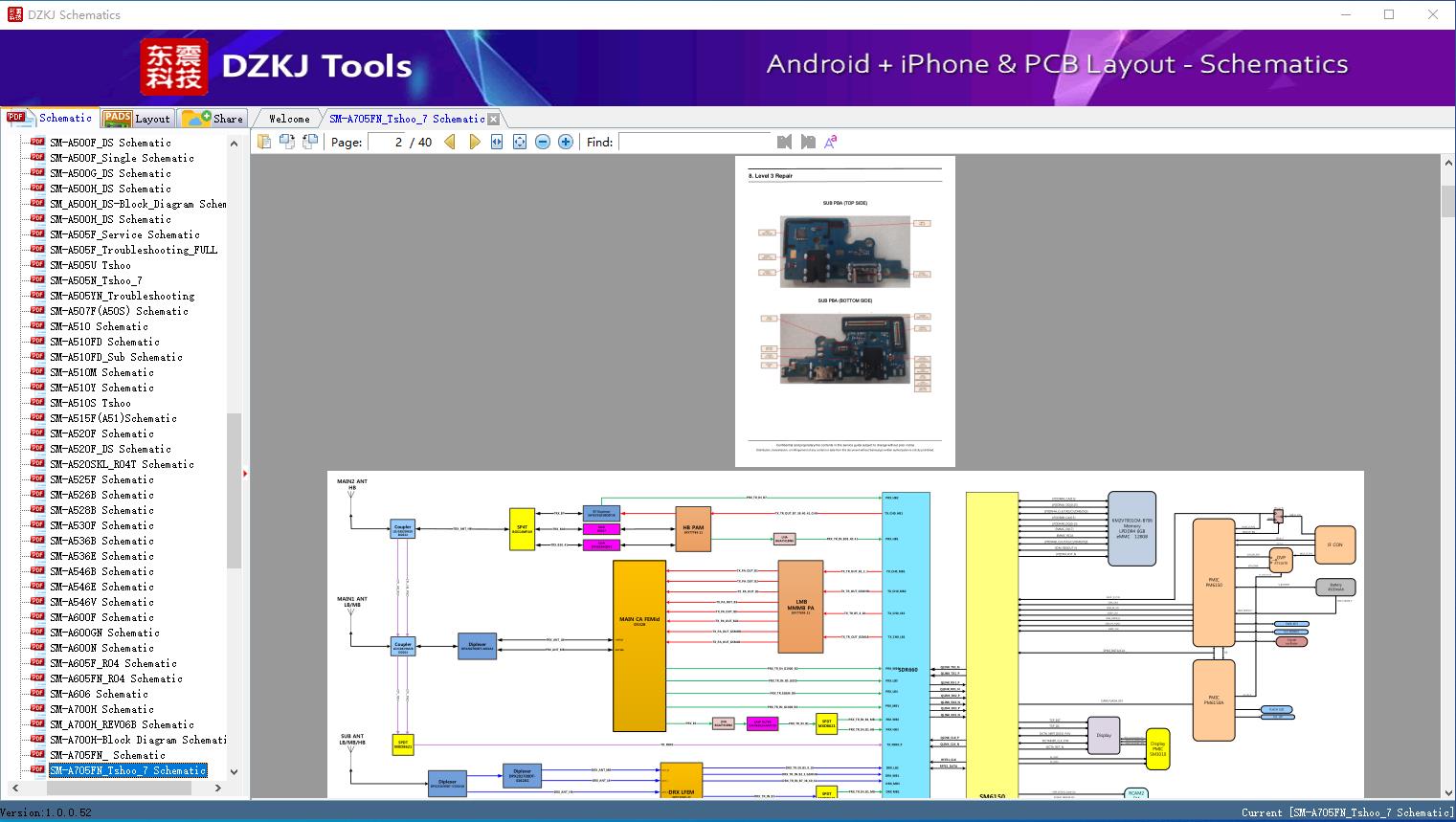Open SM-A520SKL_R04T Schematic
Viewport: 1456px width, 822px height.
[122, 464]
